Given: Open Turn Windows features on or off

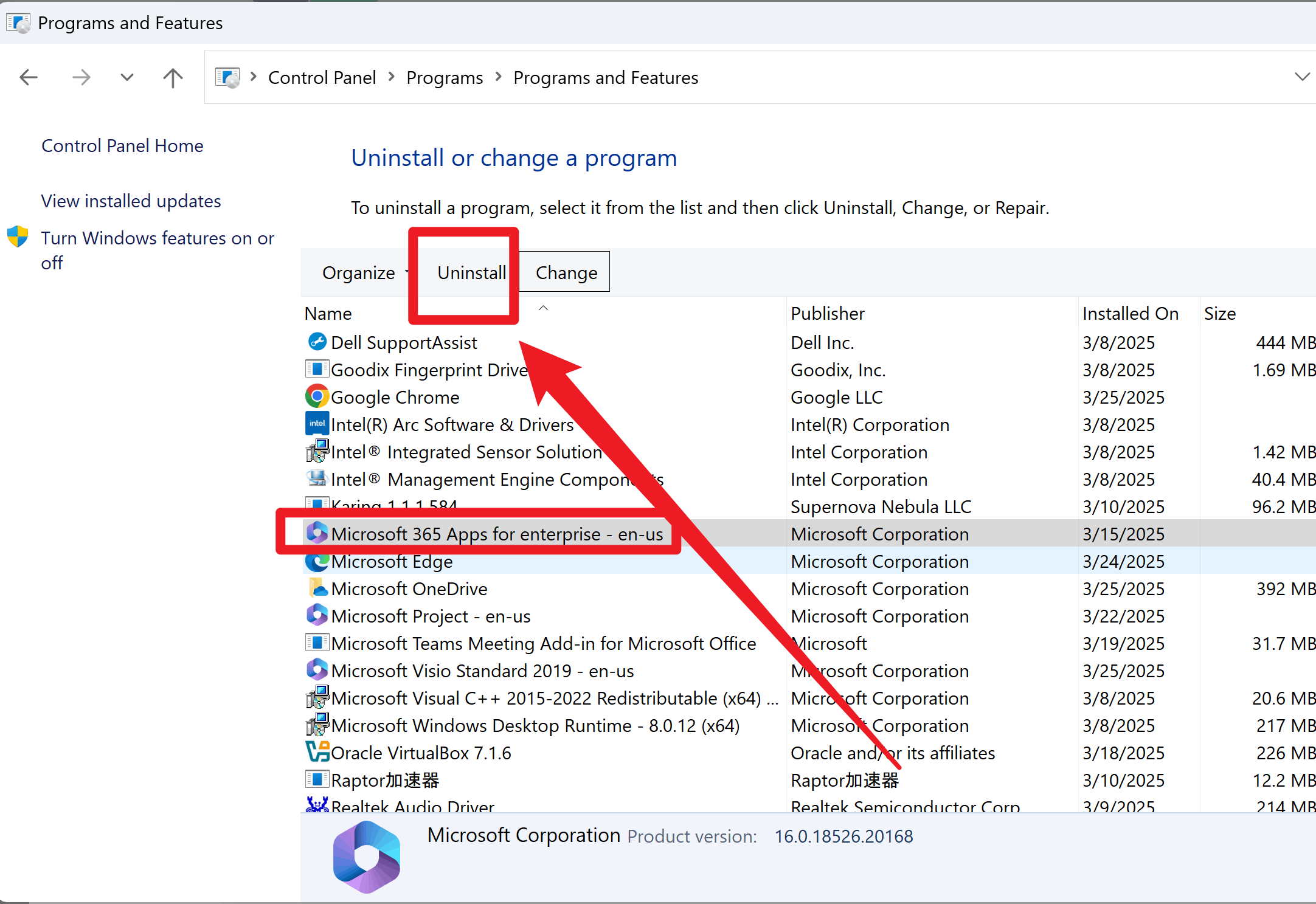Looking at the screenshot, I should (158, 250).
